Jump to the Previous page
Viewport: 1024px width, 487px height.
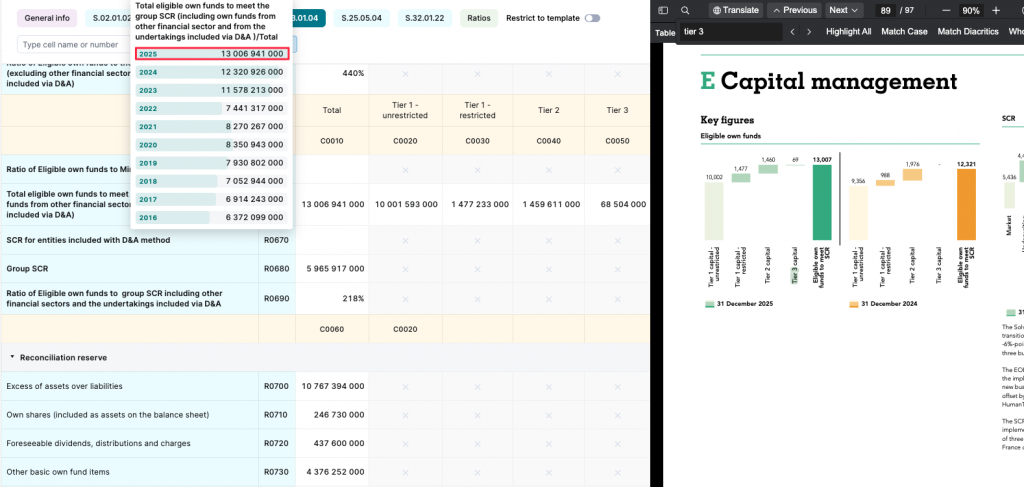[x=793, y=10]
